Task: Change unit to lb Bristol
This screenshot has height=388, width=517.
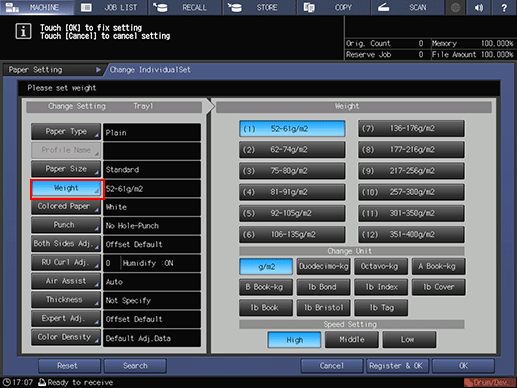Action: tap(323, 307)
